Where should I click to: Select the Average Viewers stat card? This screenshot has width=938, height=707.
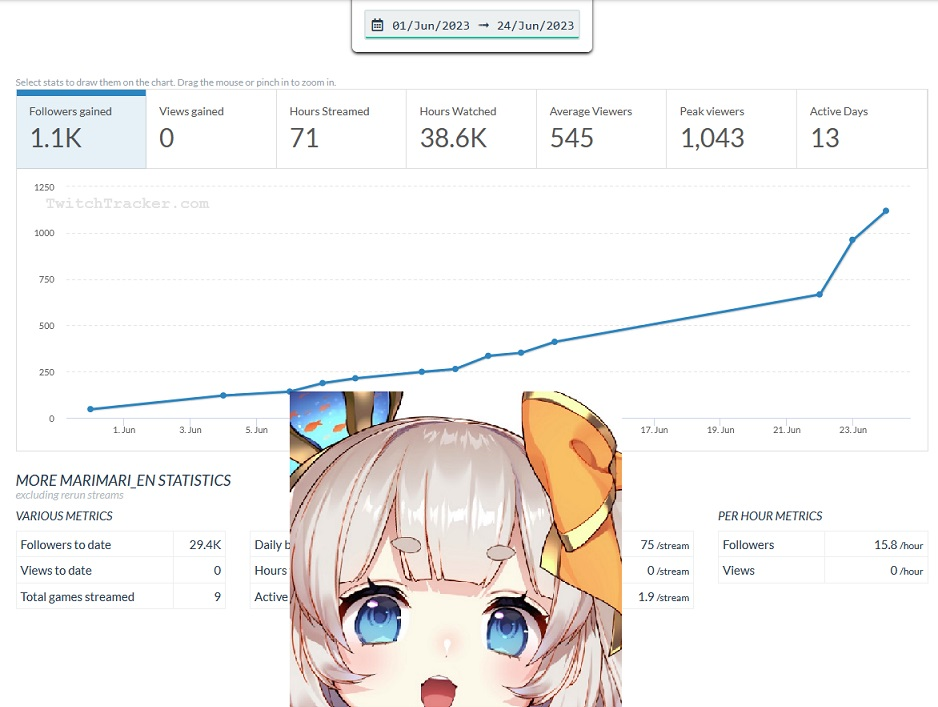(601, 129)
